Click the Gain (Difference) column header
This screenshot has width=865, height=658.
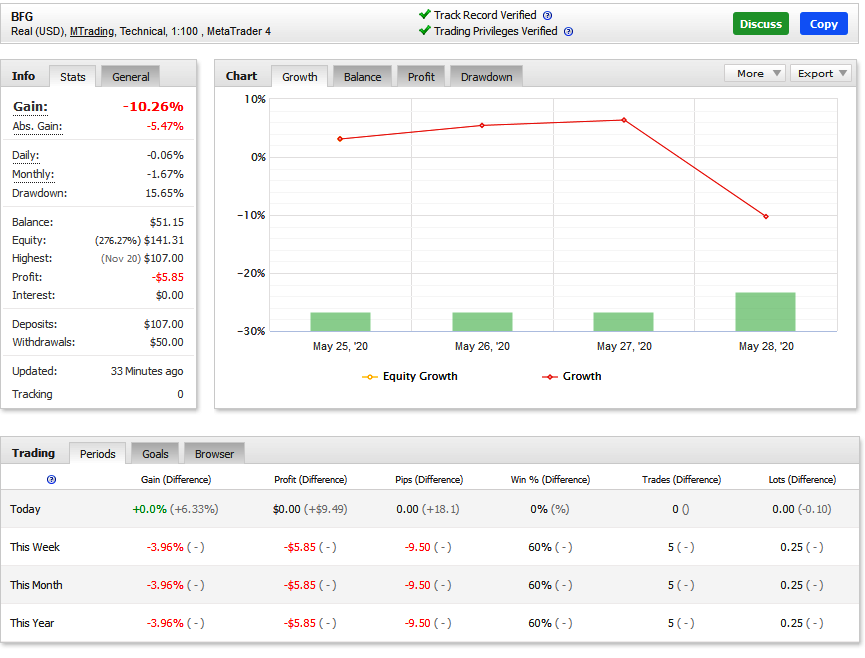176,480
